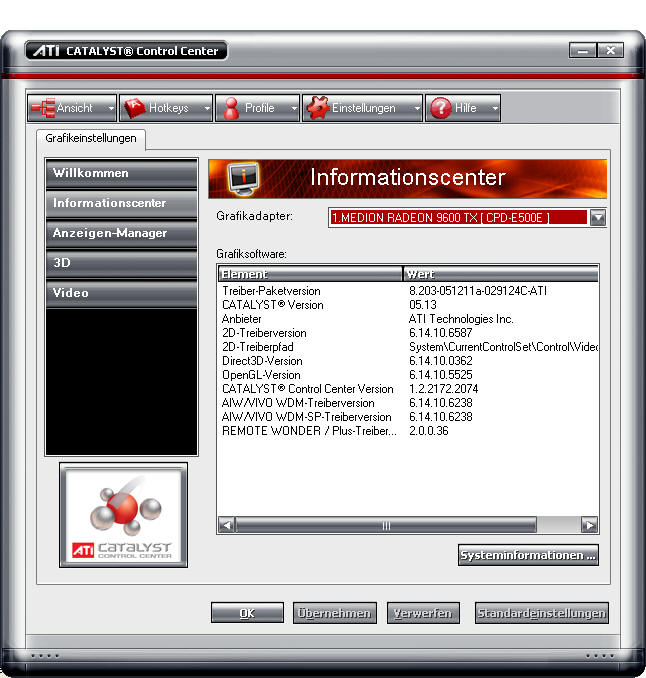Click the value 1.2.2172.2074

(444, 389)
